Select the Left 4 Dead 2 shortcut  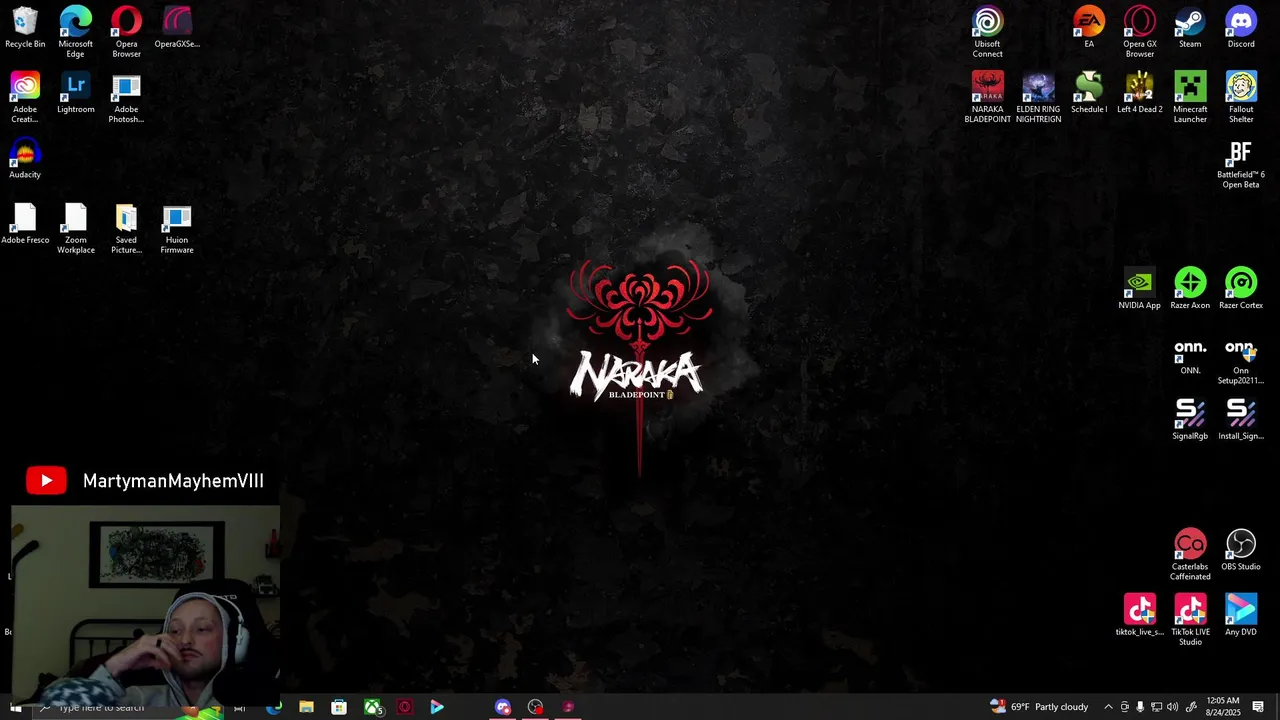pyautogui.click(x=1140, y=93)
